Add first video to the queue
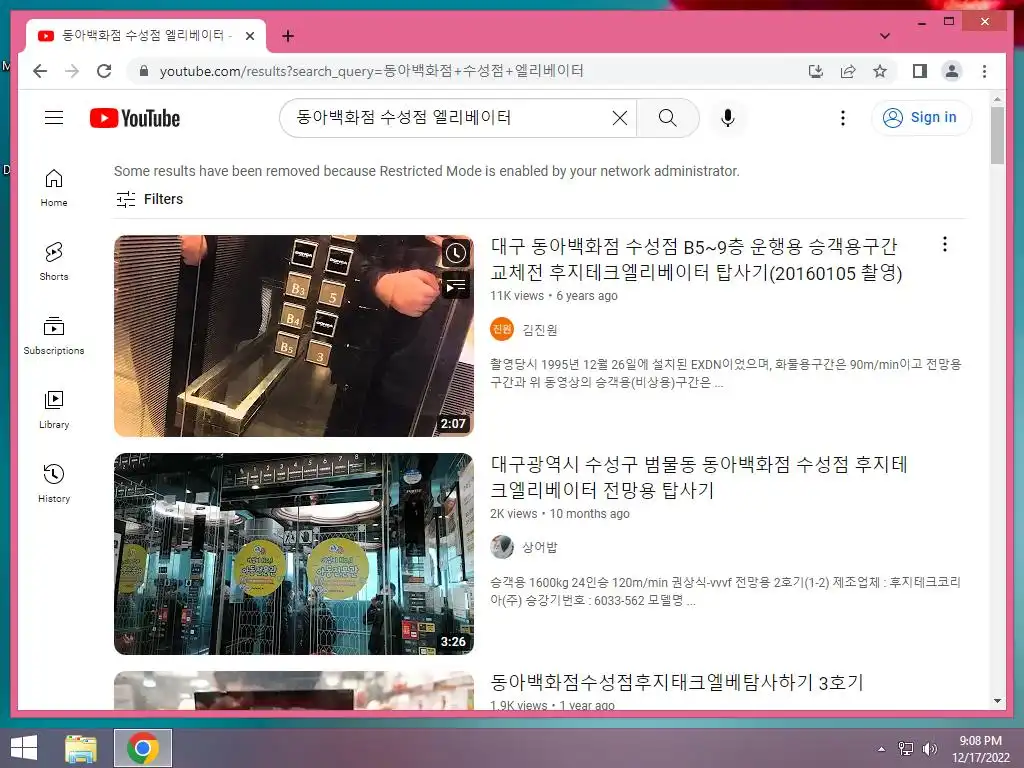Viewport: 1024px width, 768px height. click(x=455, y=286)
